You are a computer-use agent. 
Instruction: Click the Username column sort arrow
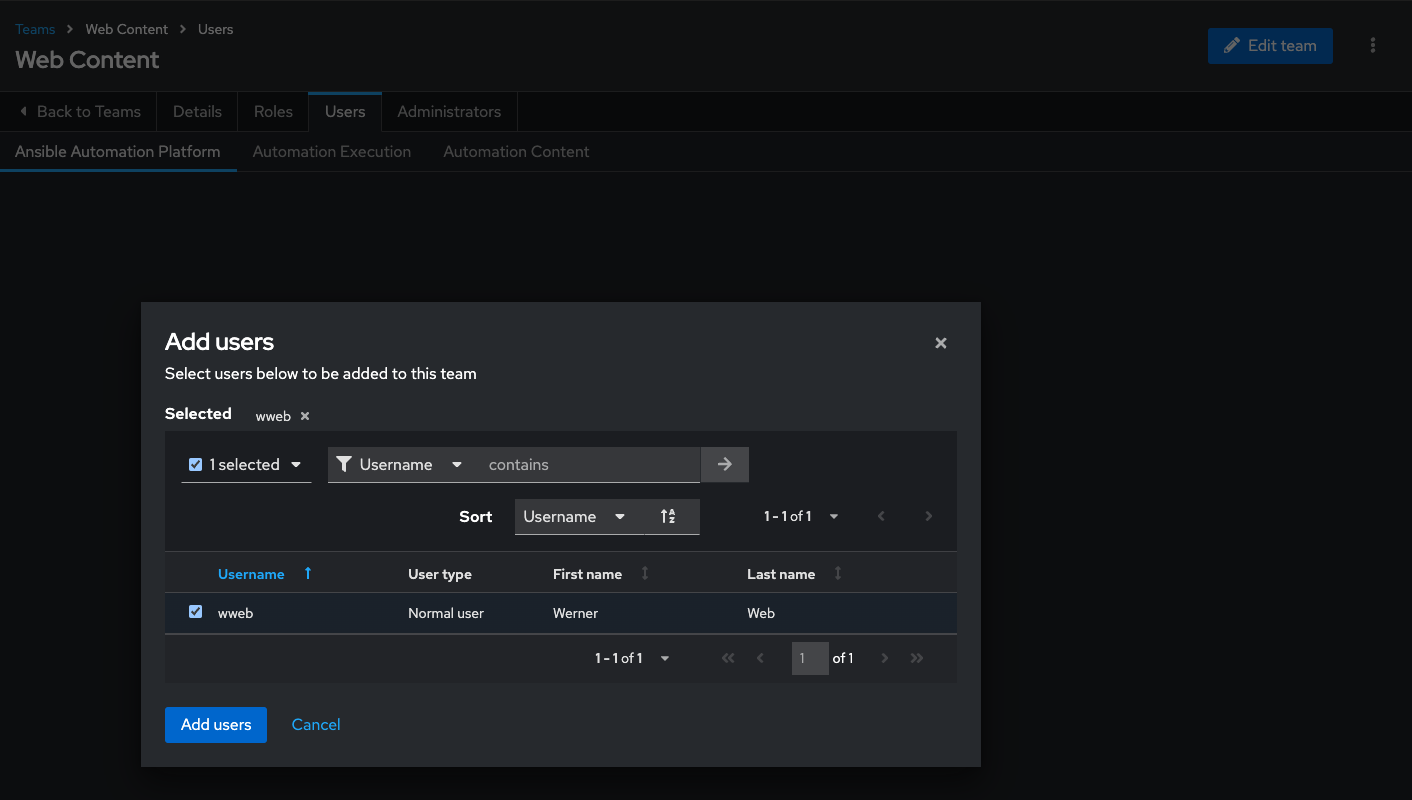308,573
